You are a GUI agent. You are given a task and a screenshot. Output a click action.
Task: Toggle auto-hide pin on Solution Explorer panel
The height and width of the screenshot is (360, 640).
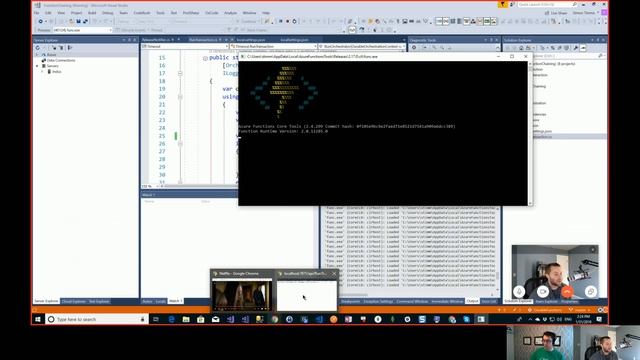coord(598,40)
